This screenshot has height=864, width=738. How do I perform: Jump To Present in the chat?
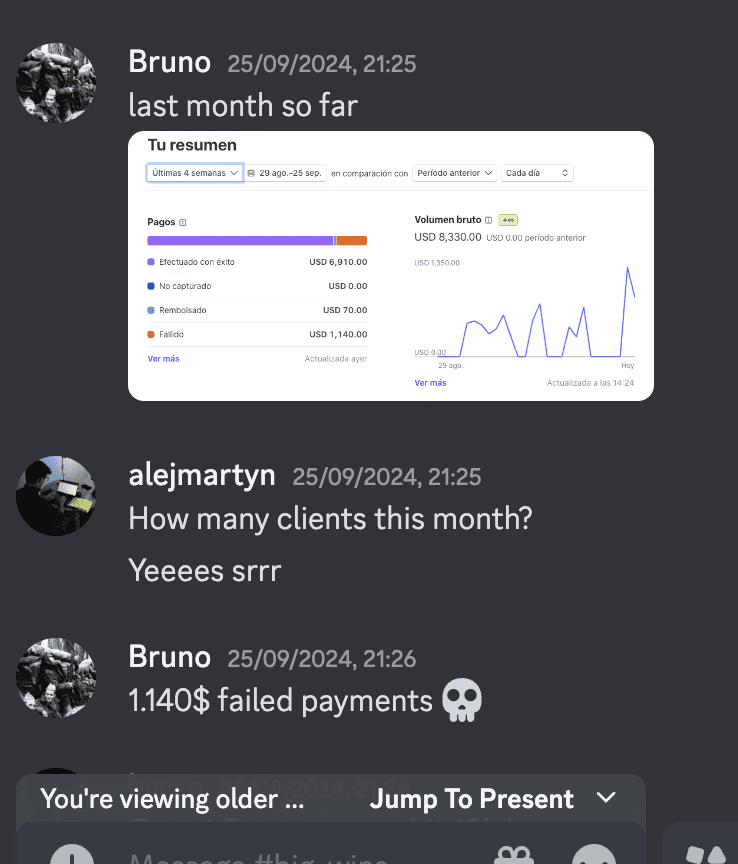pos(471,798)
